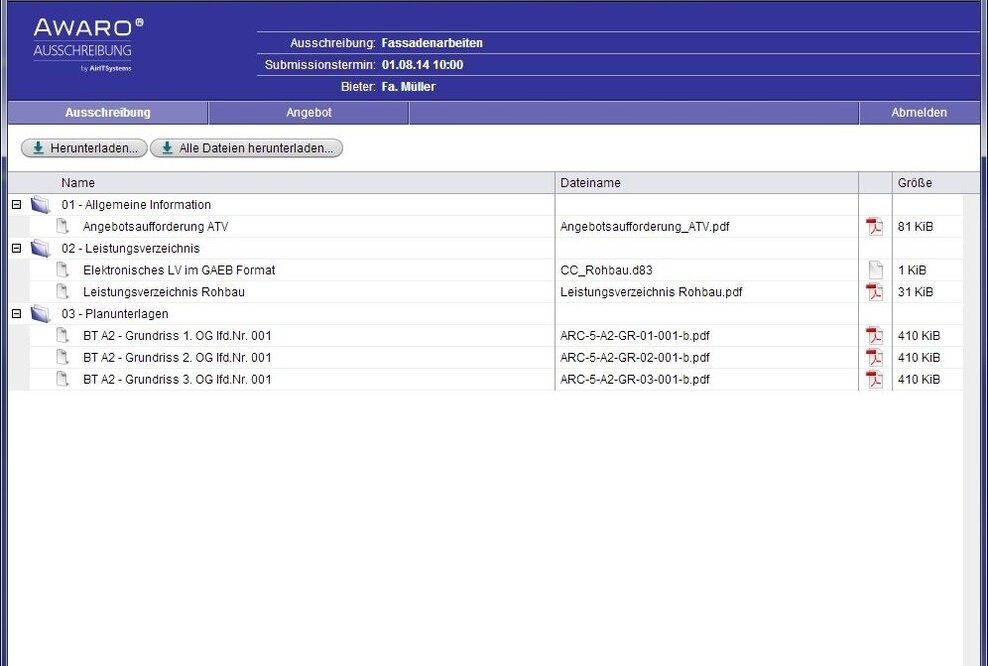The image size is (988, 666).
Task: Click the PDF icon for Leistungsverzeichnis Rohbau.pdf
Action: coord(875,292)
